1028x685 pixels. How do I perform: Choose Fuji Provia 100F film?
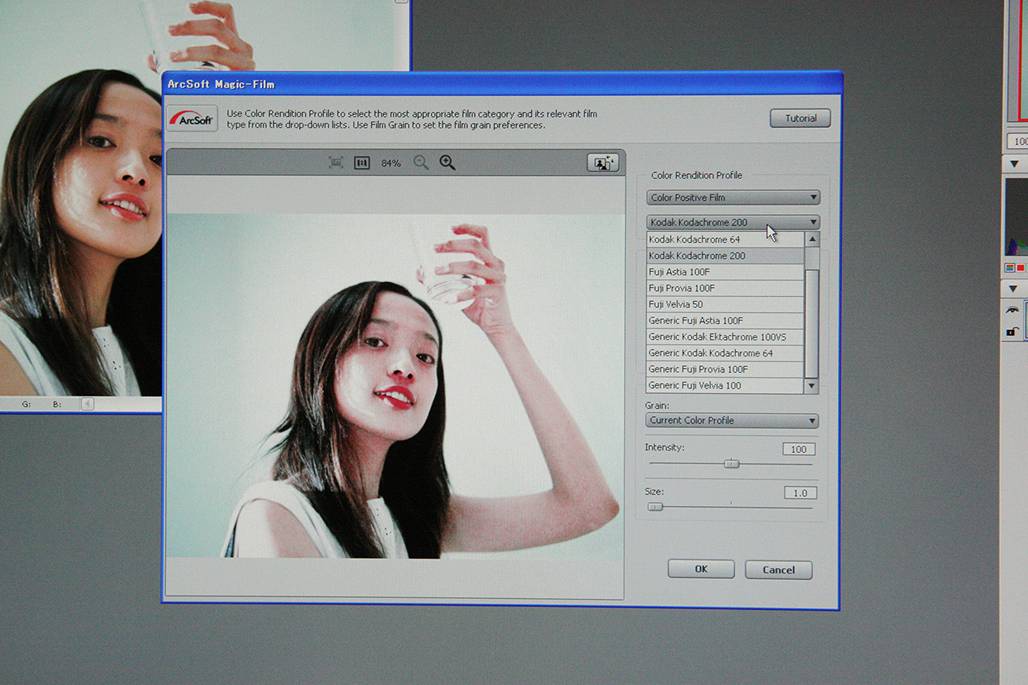[x=725, y=288]
